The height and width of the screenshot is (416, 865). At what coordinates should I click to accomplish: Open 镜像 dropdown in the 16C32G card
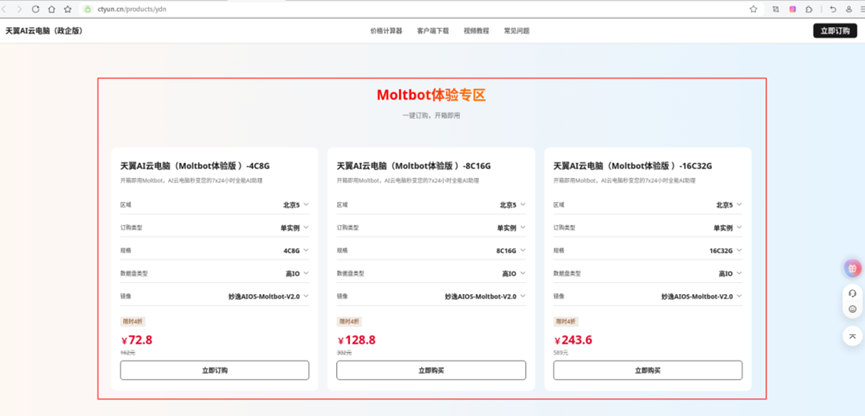pos(648,296)
